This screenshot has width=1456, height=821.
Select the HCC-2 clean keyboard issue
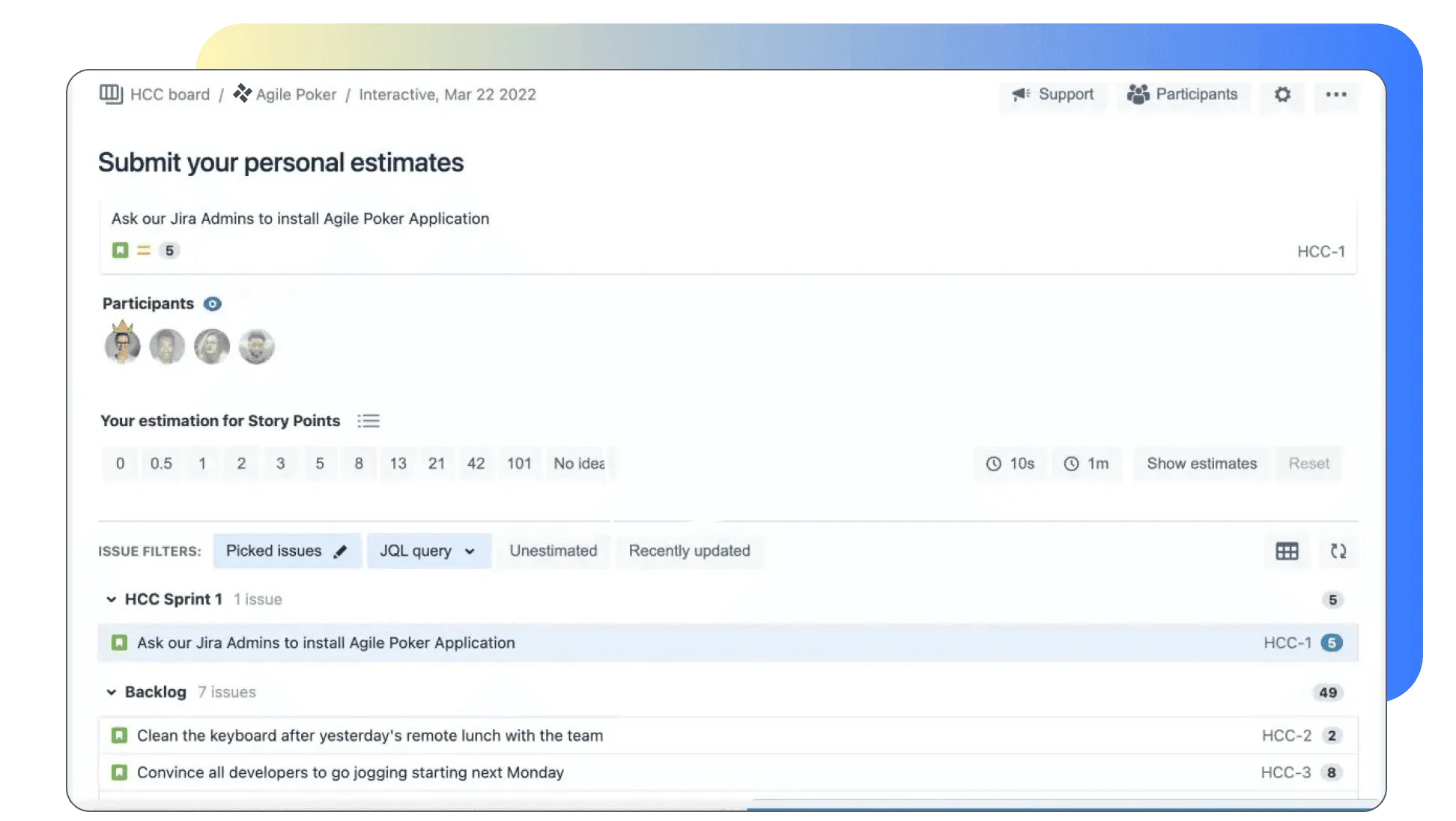tap(369, 736)
